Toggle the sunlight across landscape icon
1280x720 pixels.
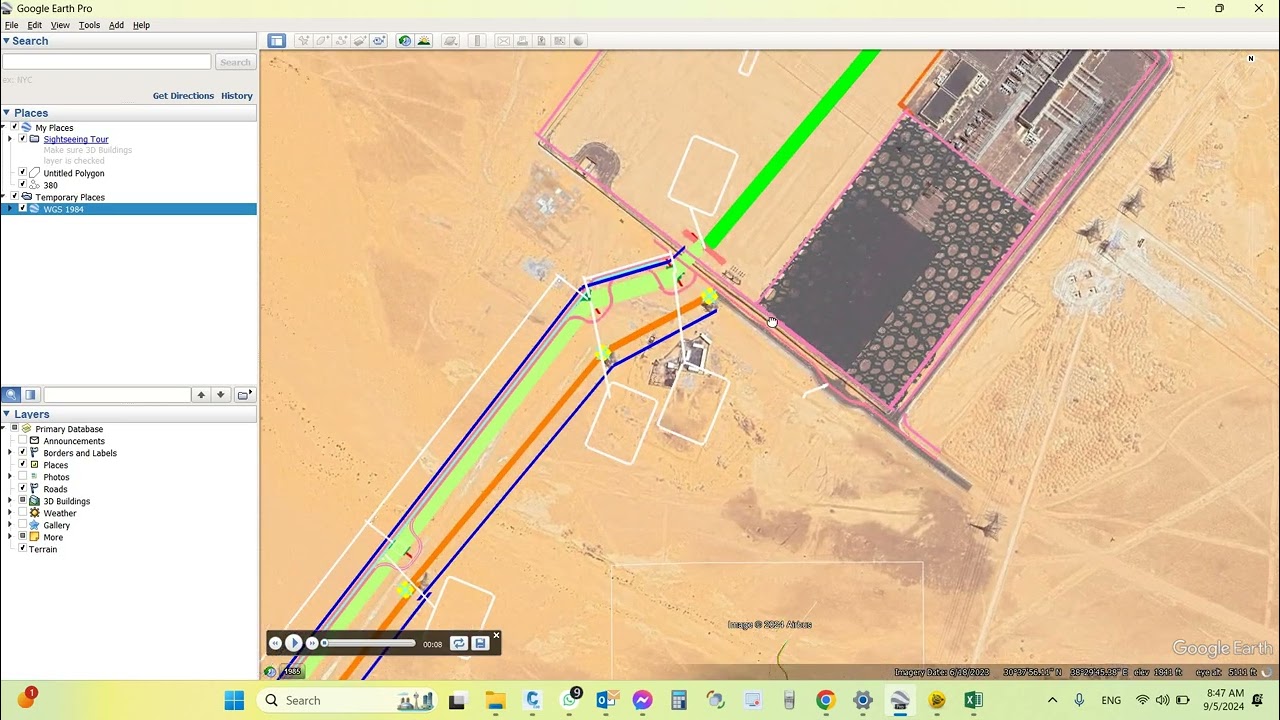424,41
